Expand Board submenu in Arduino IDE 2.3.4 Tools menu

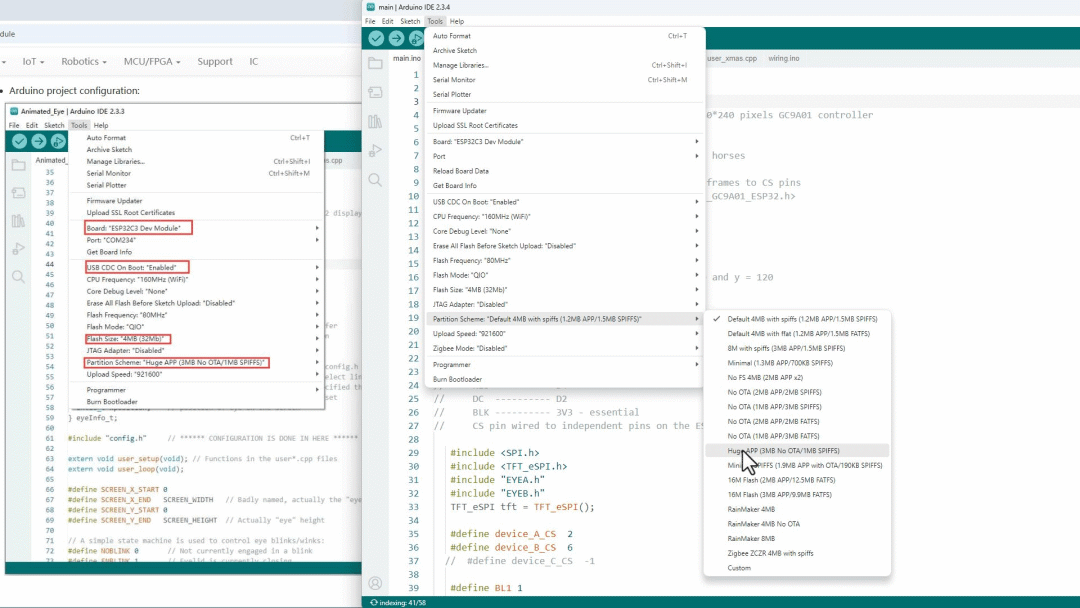(565, 141)
